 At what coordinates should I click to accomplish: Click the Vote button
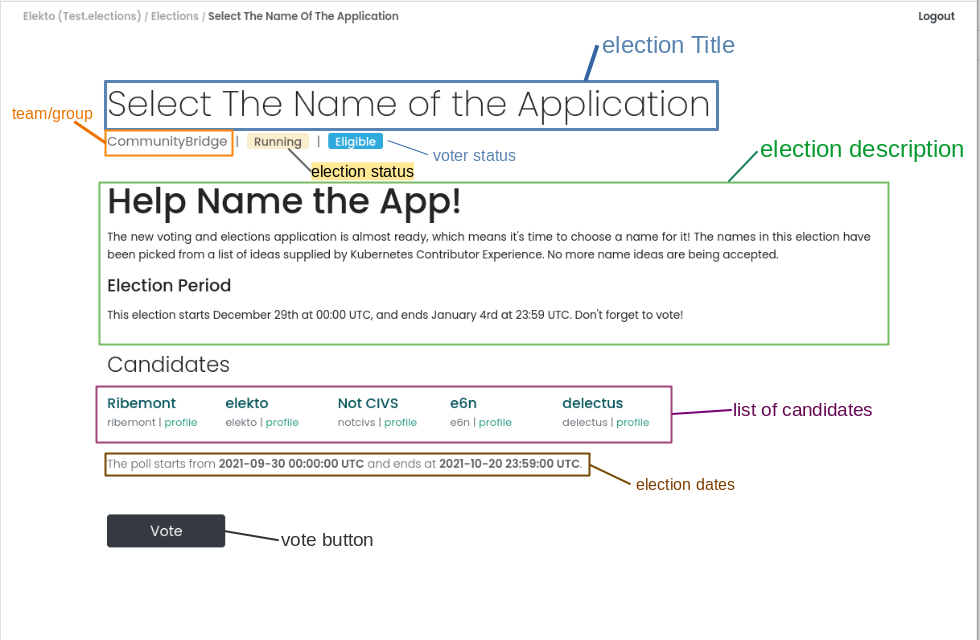165,531
